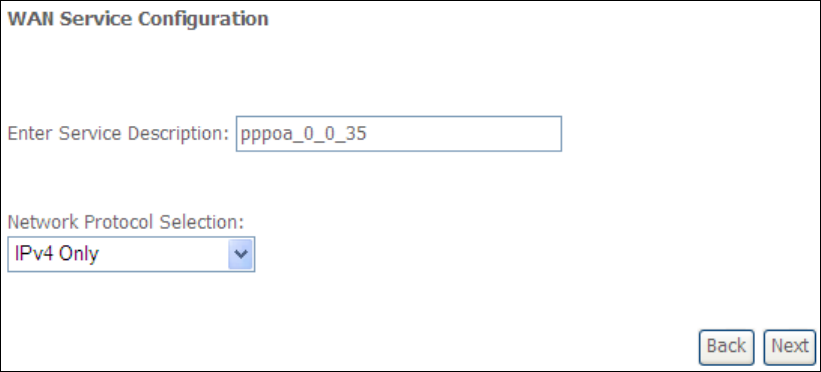This screenshot has height=372, width=821.
Task: Focus the field containing pppoa_0_0_35
Action: tap(399, 134)
